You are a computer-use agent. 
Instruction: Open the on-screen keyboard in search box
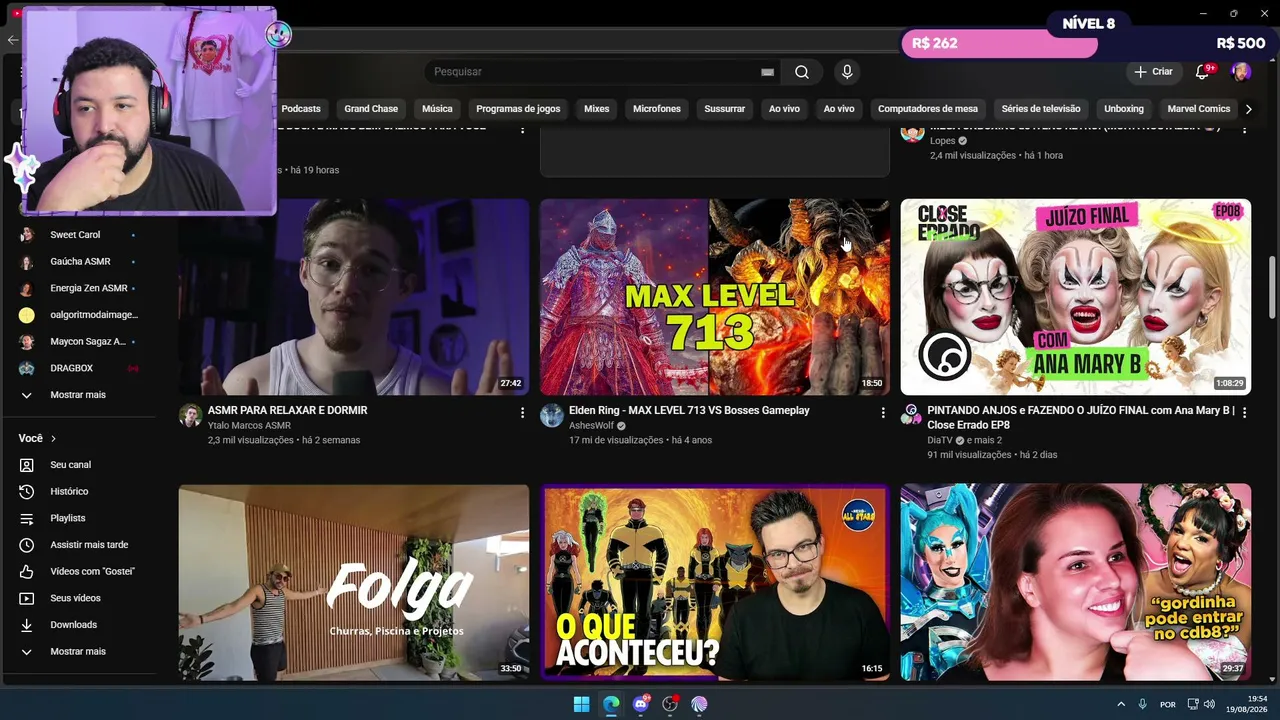pos(767,72)
